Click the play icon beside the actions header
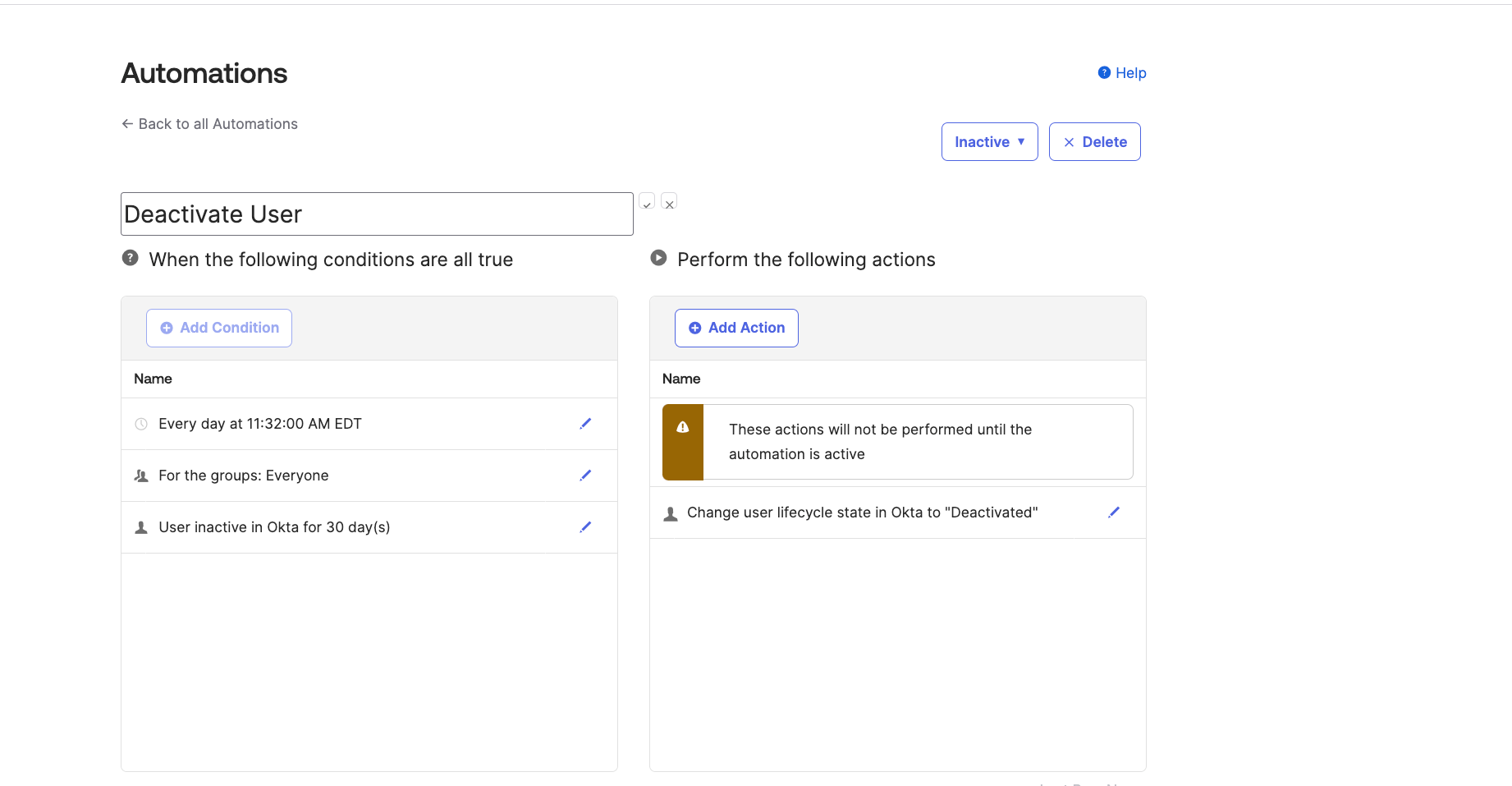Screen dimensions: 1512x786 click(658, 257)
